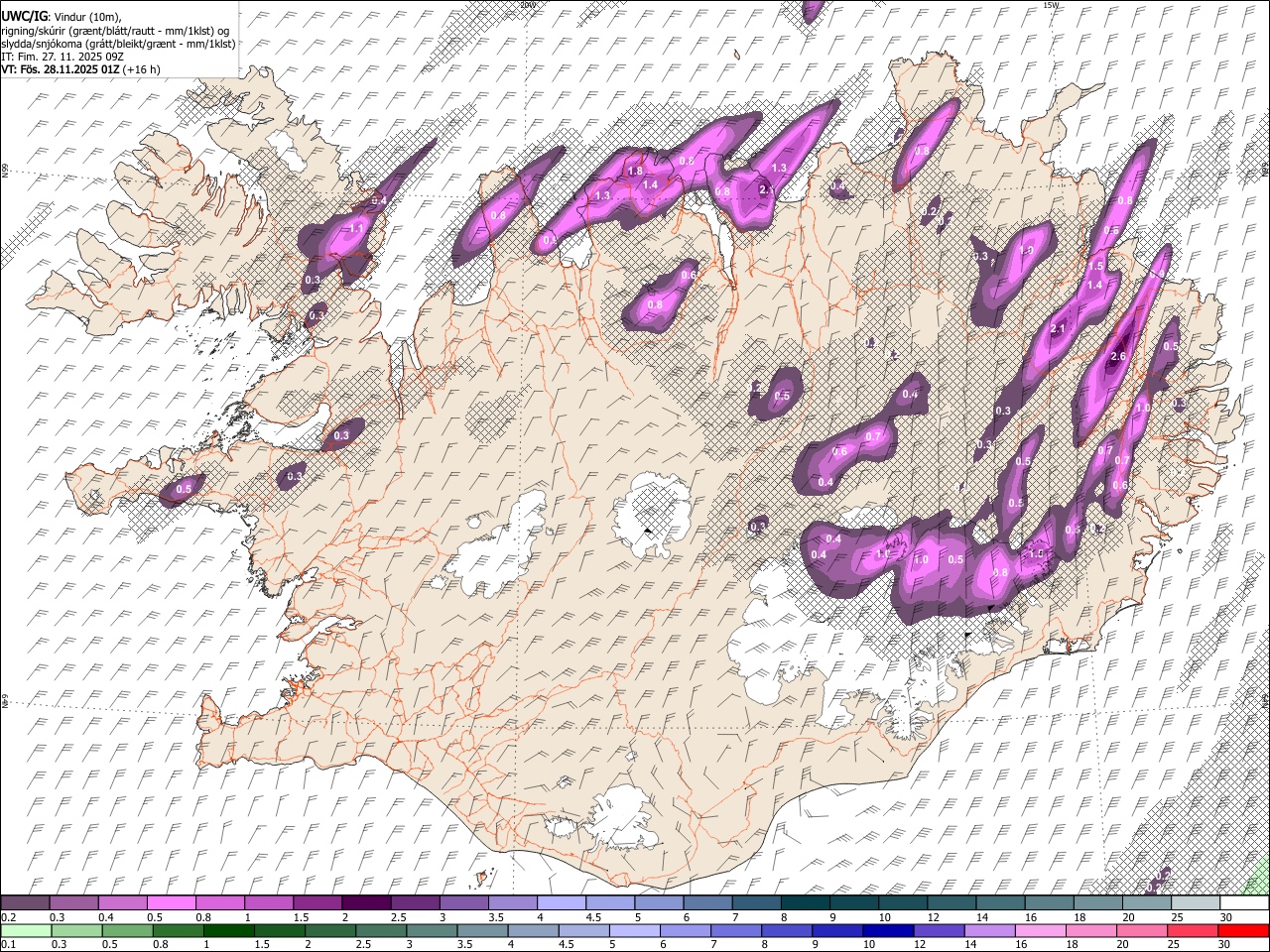Click the 0.1 label in lower legend row
Viewport: 1270px width, 952px height.
(x=9, y=944)
